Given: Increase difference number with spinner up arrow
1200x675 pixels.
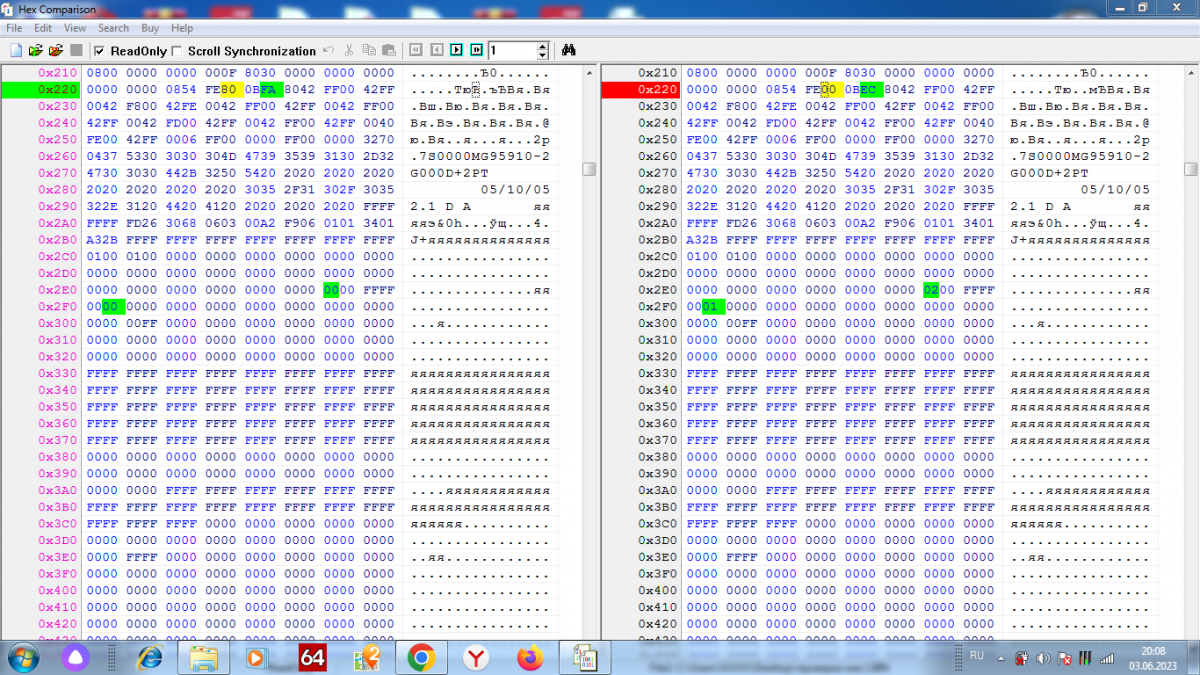Looking at the screenshot, I should (543, 46).
